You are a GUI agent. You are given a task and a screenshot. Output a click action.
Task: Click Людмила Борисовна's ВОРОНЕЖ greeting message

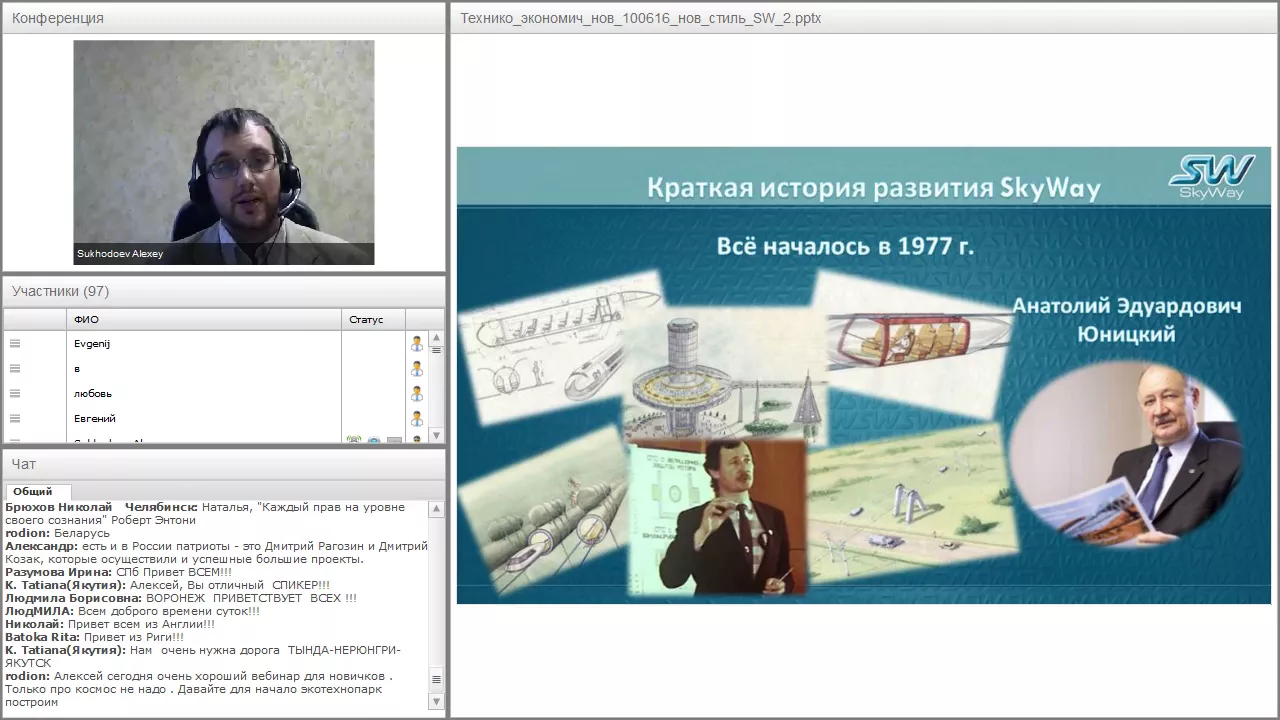(x=181, y=598)
